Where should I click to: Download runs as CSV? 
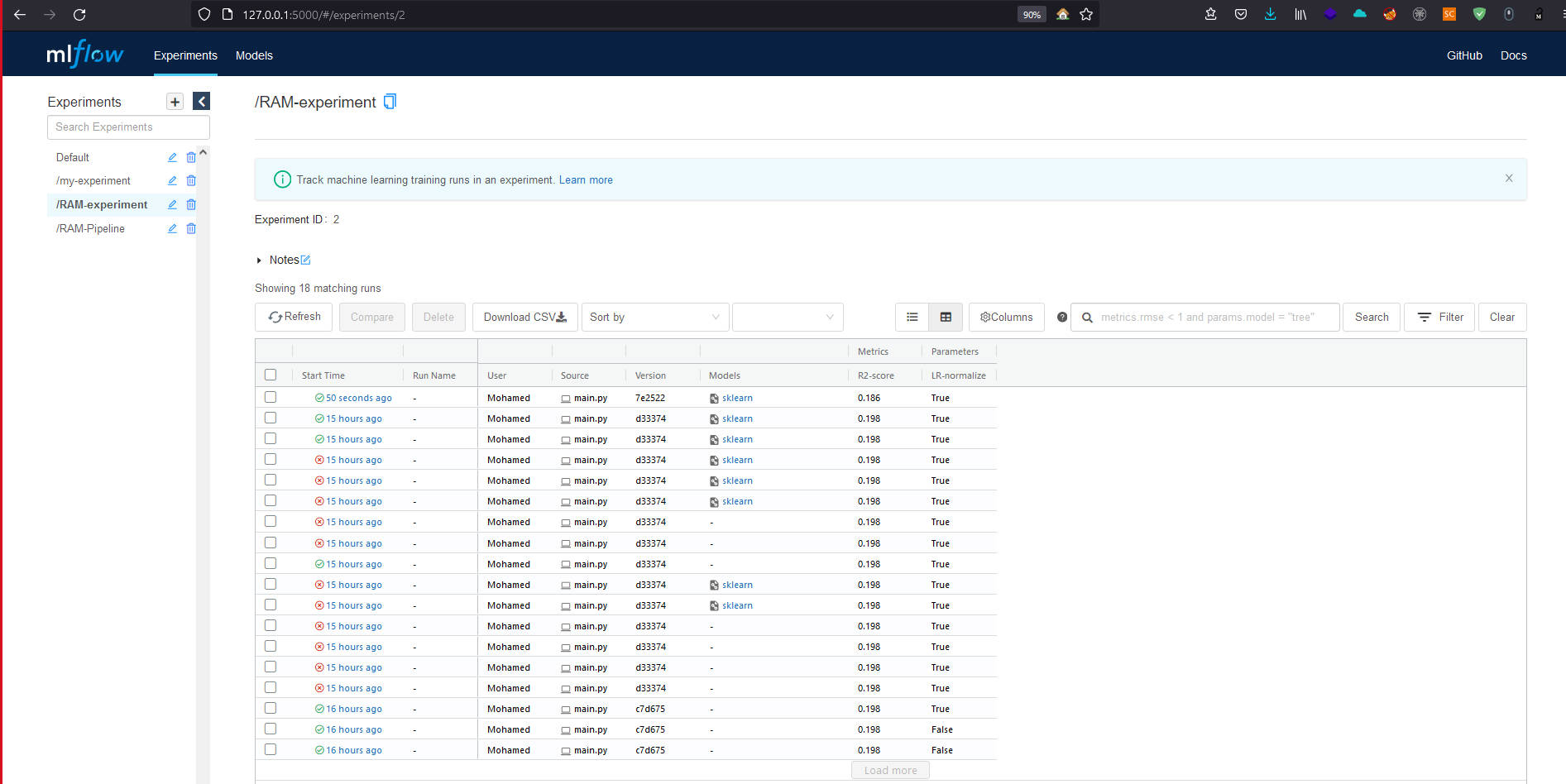[525, 317]
